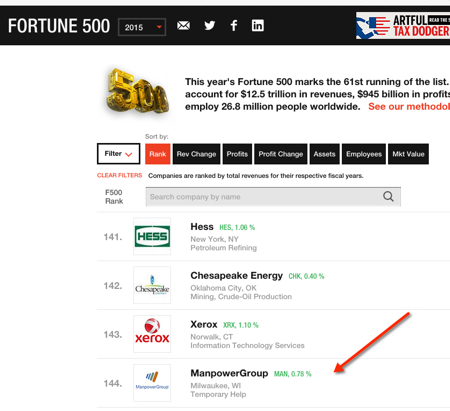Click the search magnifier icon
The width and height of the screenshot is (450, 411).
388,196
